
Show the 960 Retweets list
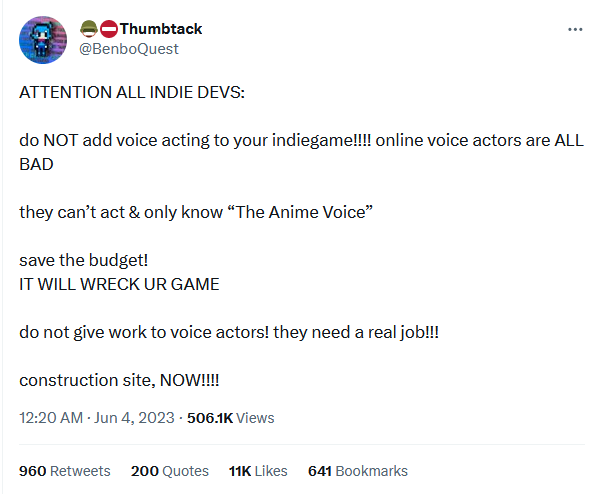pos(65,470)
